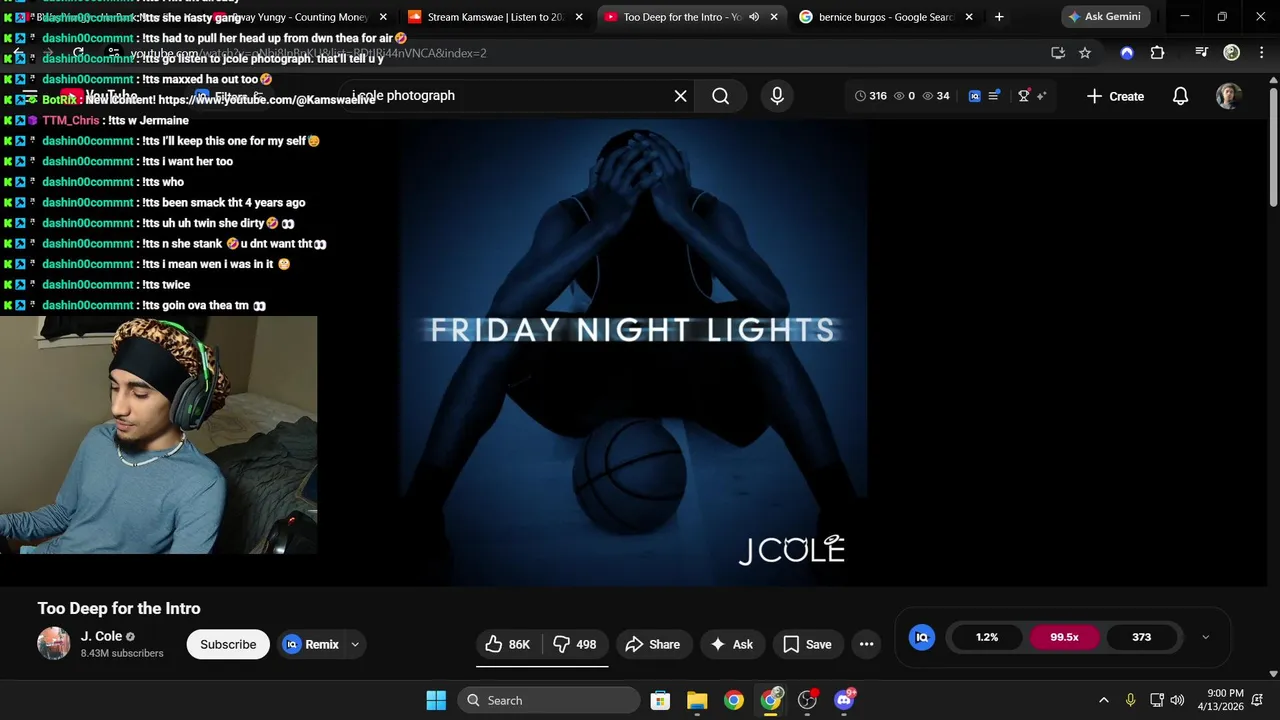The height and width of the screenshot is (720, 1280).
Task: Open the J. Cole channel name link
Action: 101,636
